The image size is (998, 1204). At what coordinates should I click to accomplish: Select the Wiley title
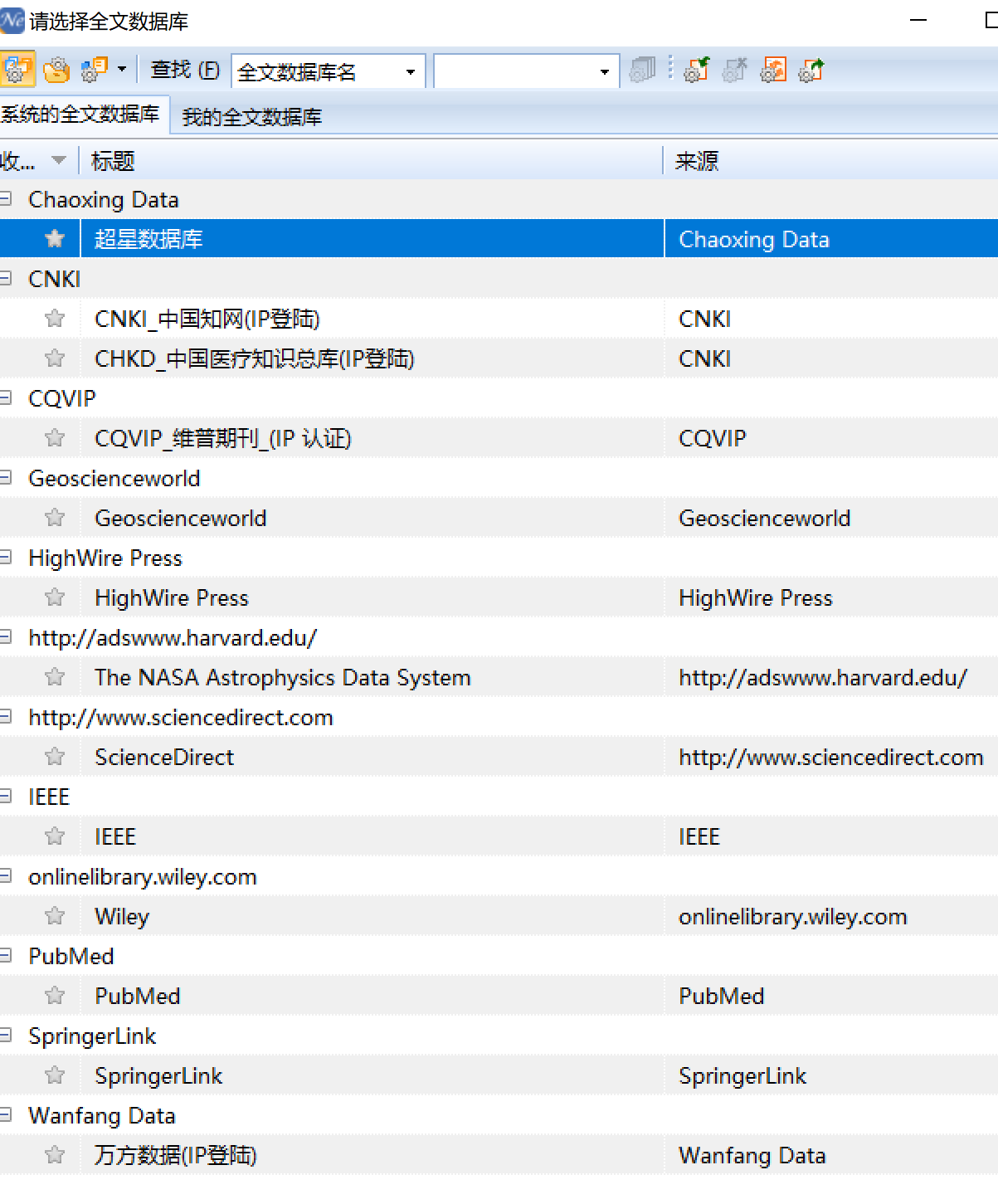(x=122, y=916)
